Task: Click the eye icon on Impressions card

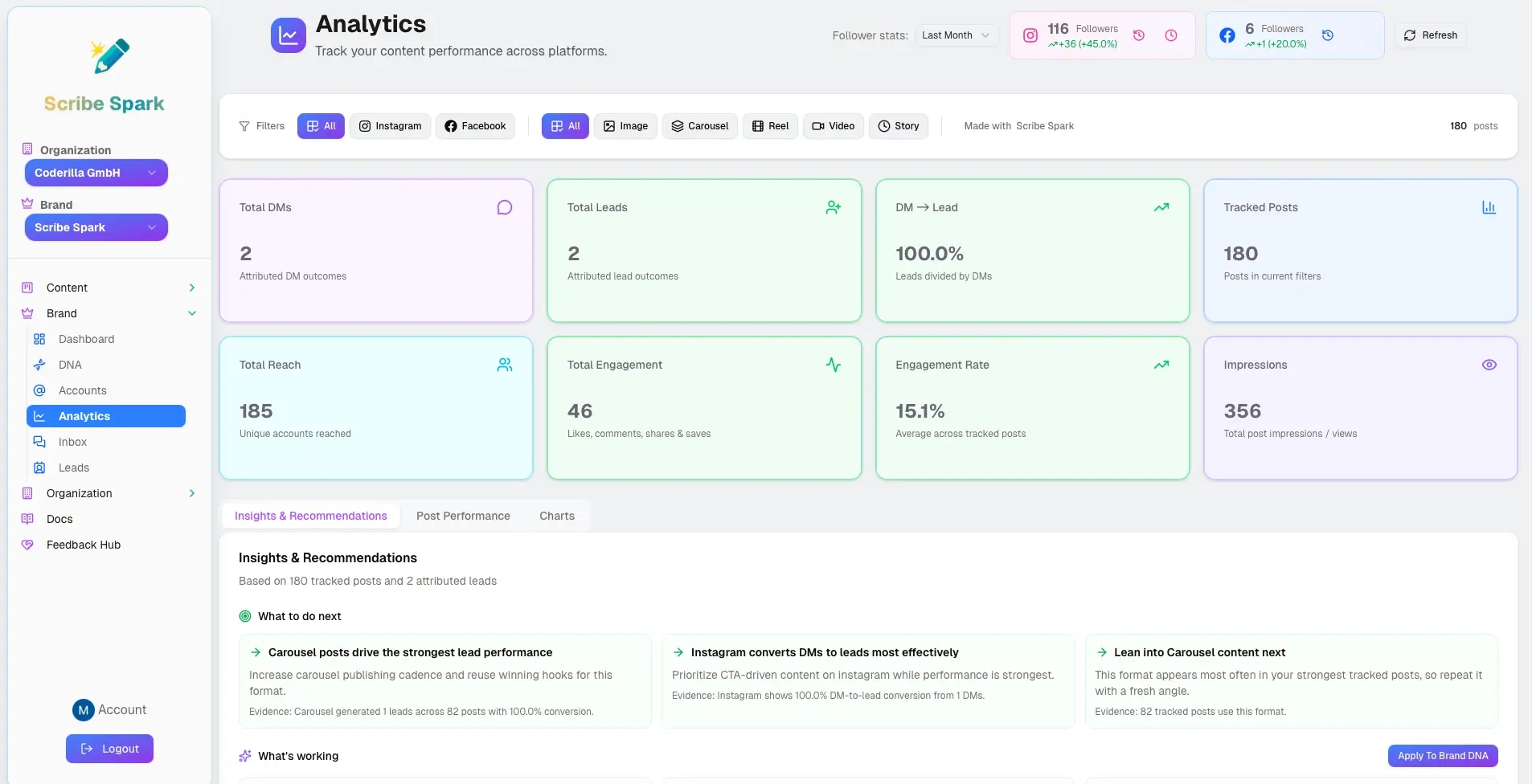Action: point(1489,365)
